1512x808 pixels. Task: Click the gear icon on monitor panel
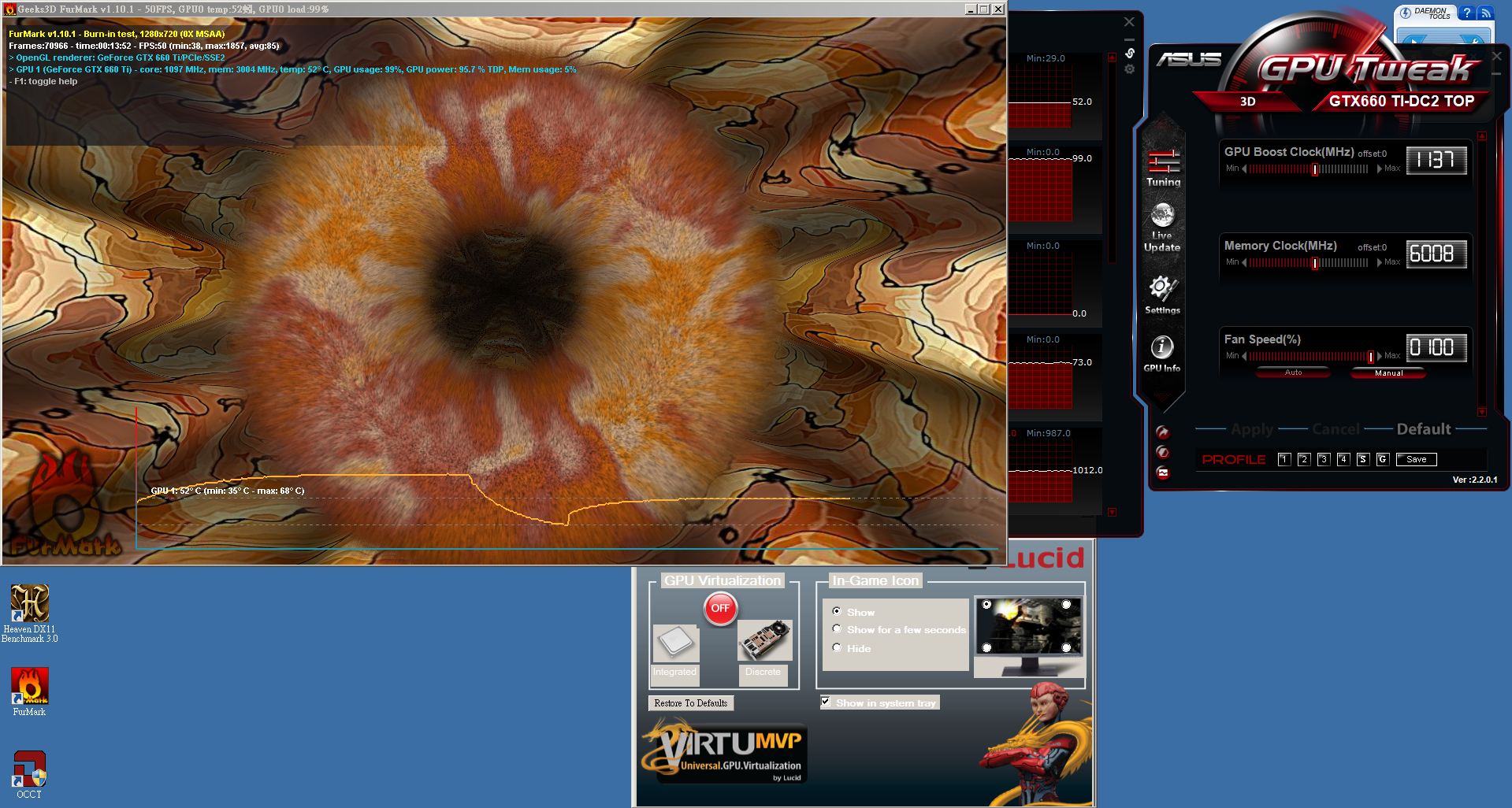point(1129,69)
